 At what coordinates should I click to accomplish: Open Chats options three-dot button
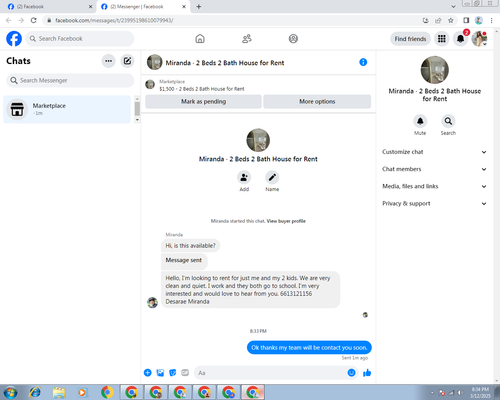point(108,61)
